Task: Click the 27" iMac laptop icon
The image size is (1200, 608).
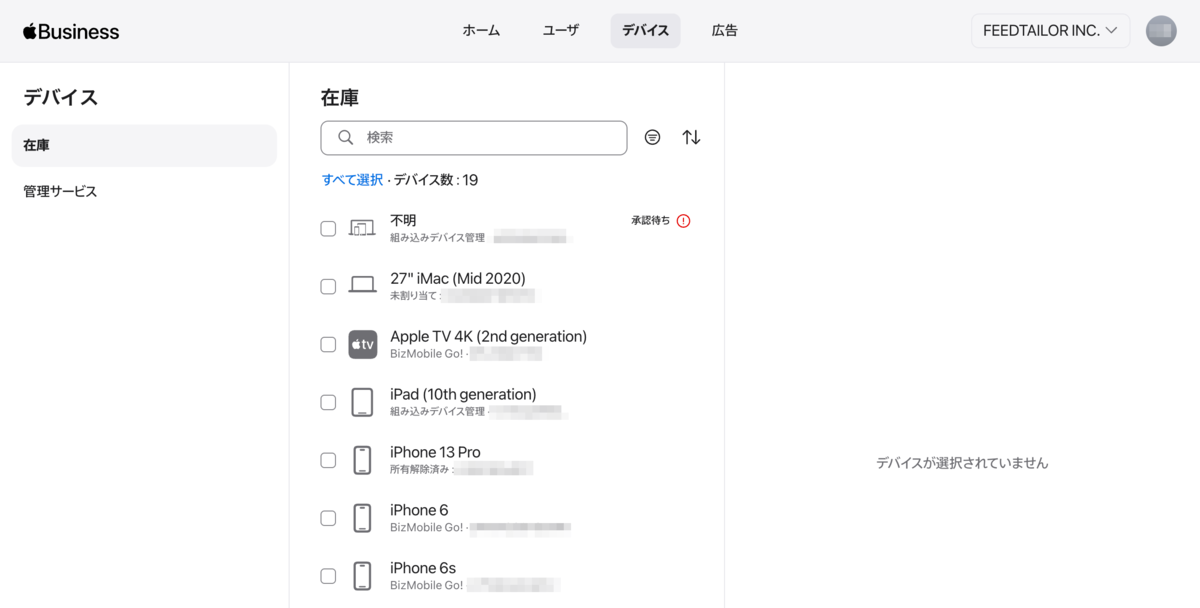Action: (362, 287)
